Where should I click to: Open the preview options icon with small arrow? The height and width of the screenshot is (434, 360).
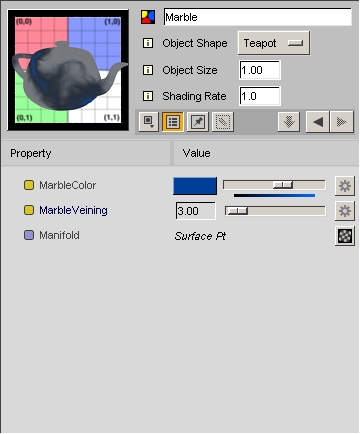coord(148,122)
